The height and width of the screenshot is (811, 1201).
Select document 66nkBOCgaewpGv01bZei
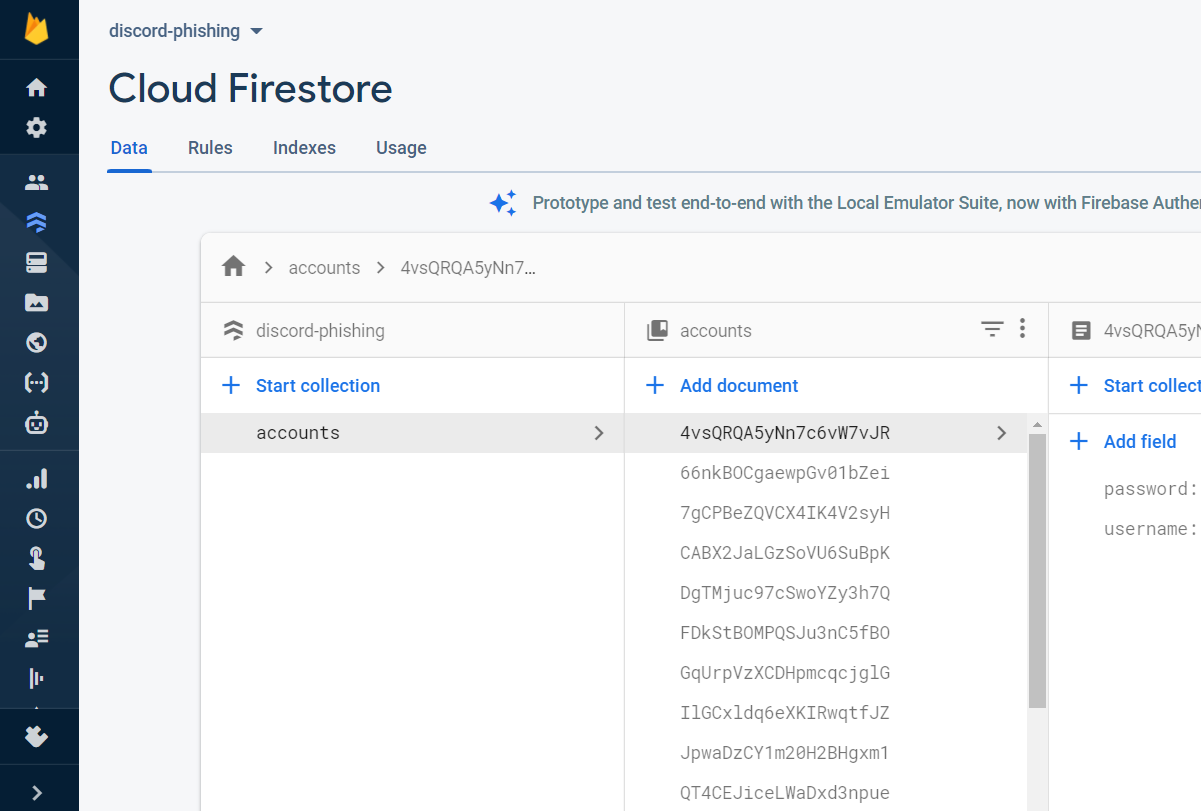click(826, 473)
